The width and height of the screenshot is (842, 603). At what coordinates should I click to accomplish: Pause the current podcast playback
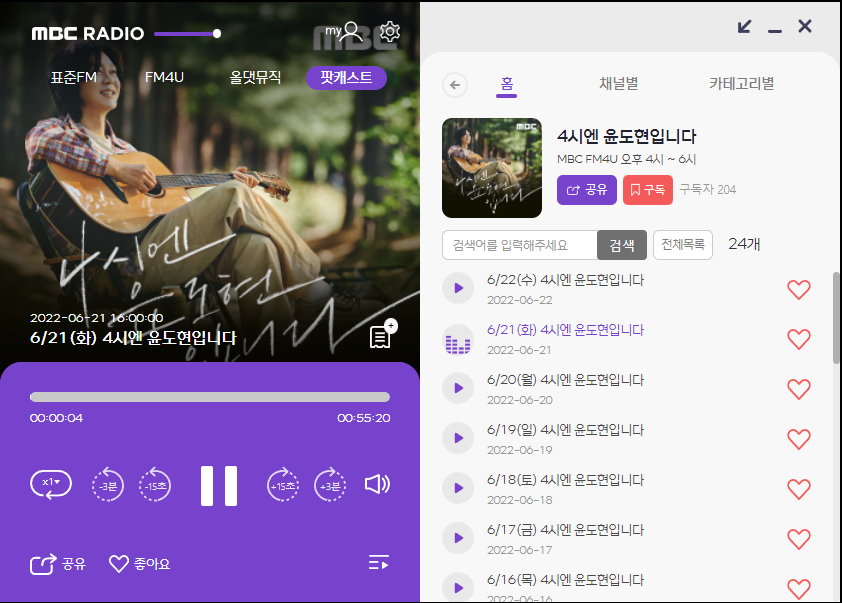point(219,486)
